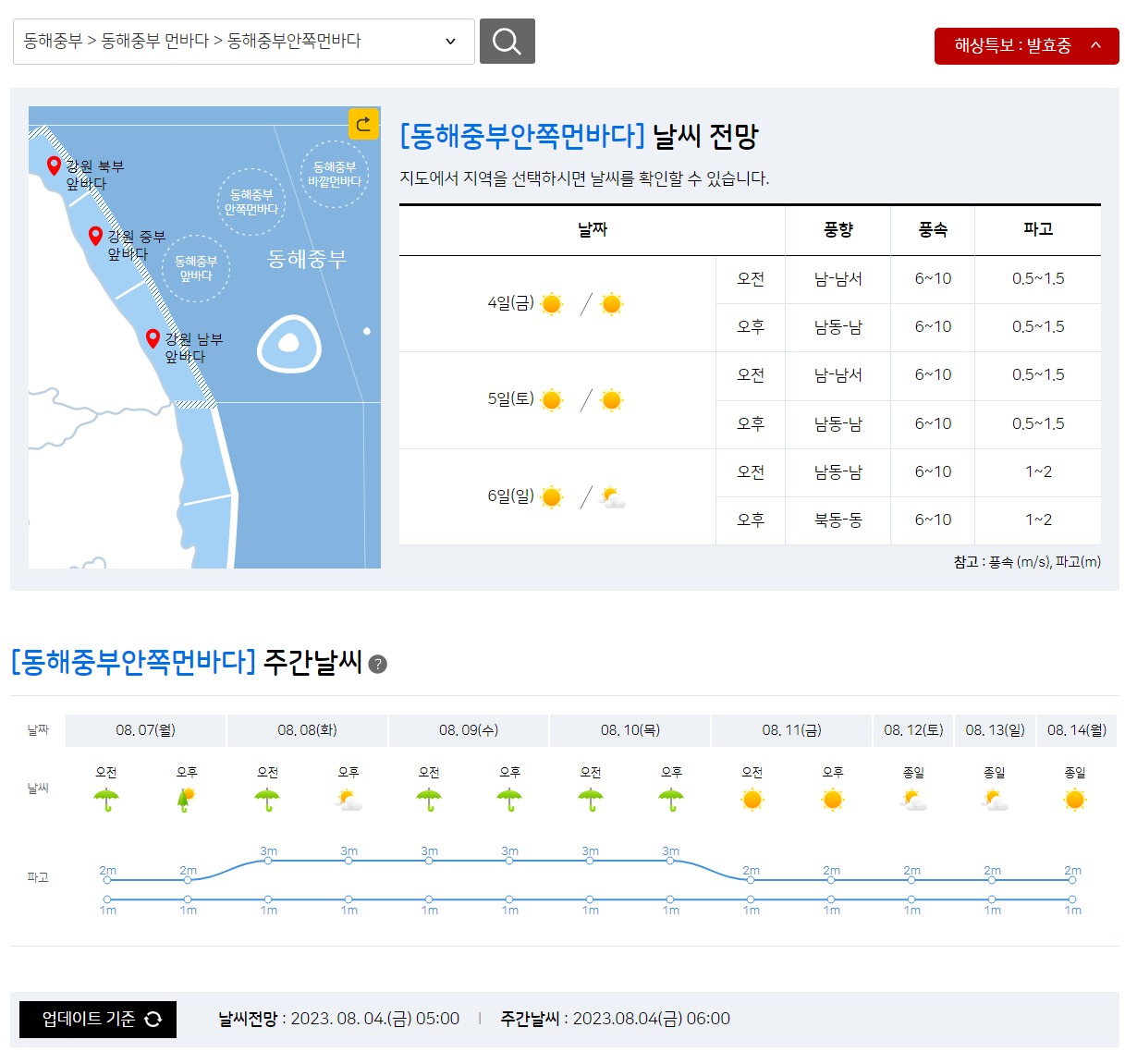1125x1064 pixels.
Task: Click the 08.12(토) date header
Action: [913, 730]
